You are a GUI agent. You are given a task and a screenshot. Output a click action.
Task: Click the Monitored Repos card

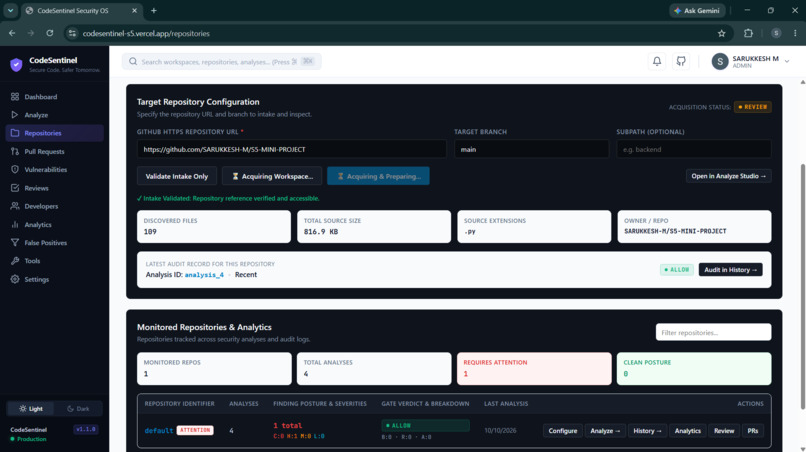[x=214, y=368]
